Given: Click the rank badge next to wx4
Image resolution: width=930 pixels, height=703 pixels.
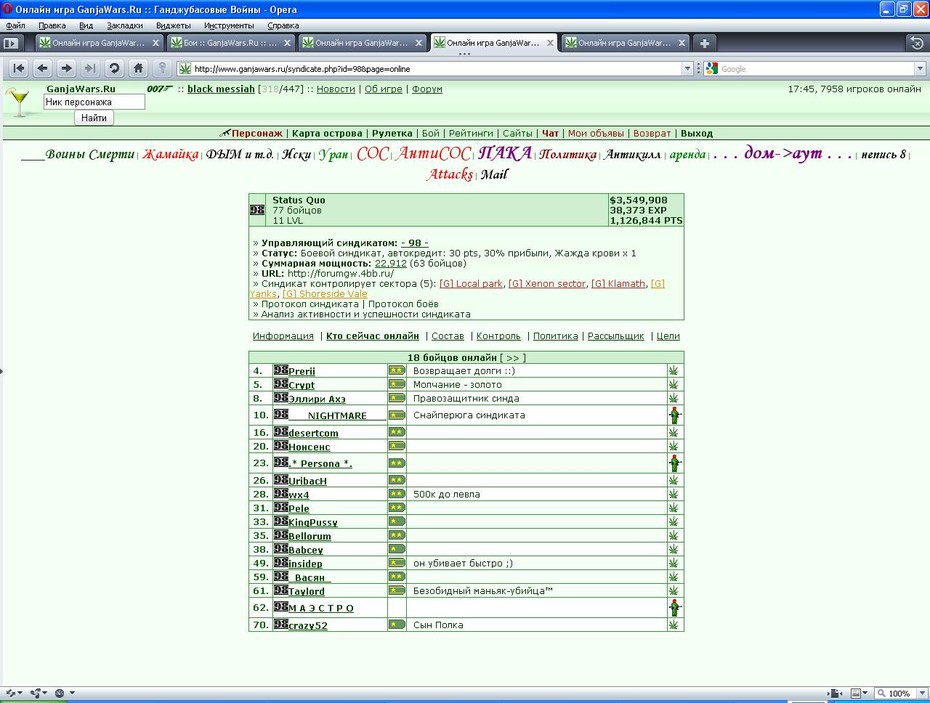Looking at the screenshot, I should point(396,494).
